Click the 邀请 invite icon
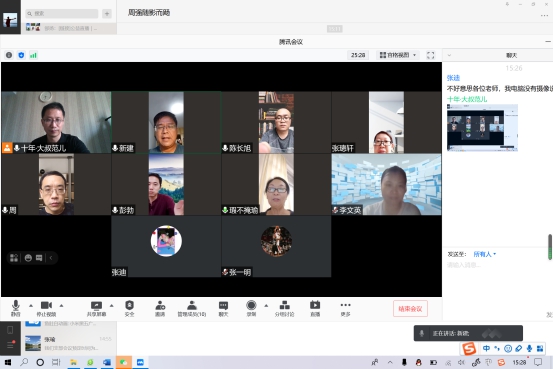Image resolution: width=553 pixels, height=369 pixels. tap(160, 308)
